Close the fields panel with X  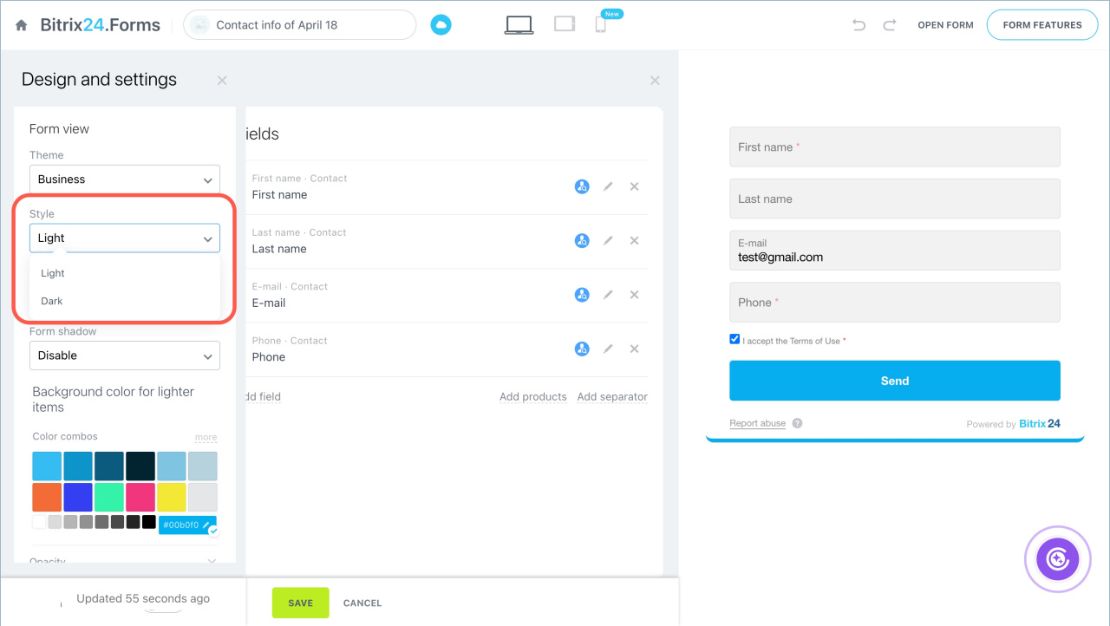pos(655,80)
